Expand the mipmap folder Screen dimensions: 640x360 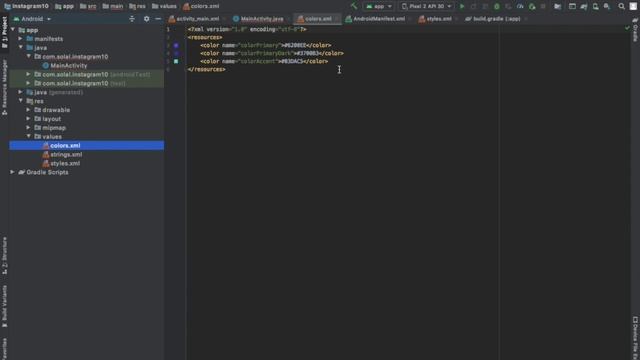(29, 128)
